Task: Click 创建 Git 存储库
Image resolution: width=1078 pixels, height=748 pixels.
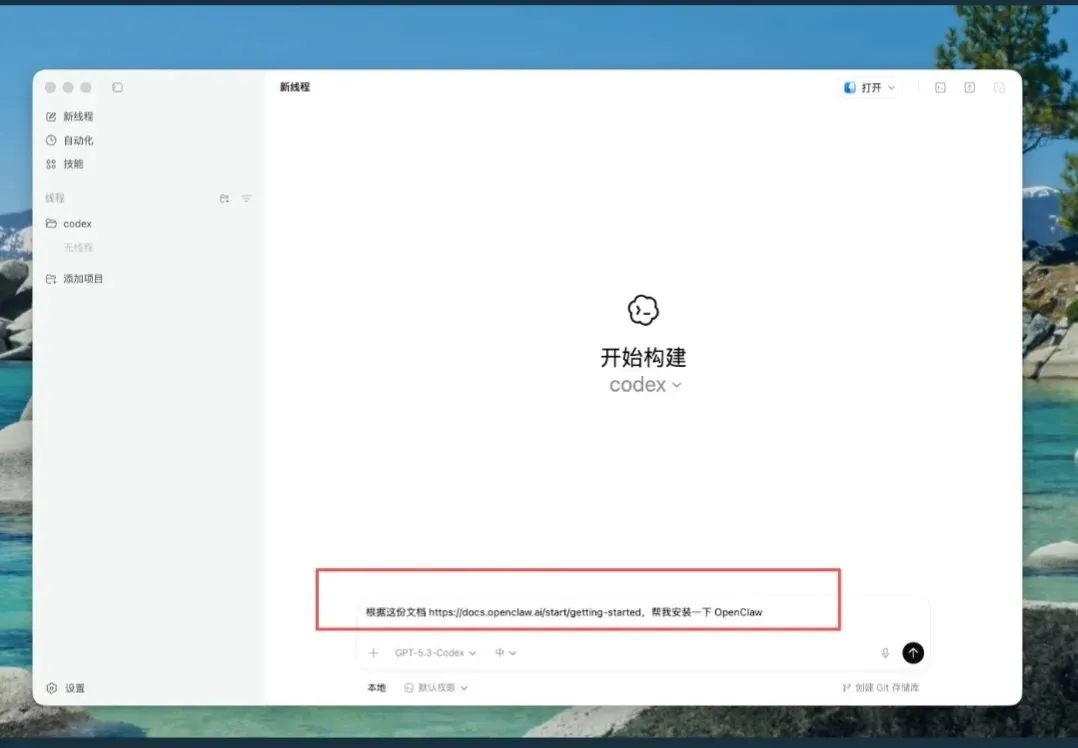Action: point(881,688)
